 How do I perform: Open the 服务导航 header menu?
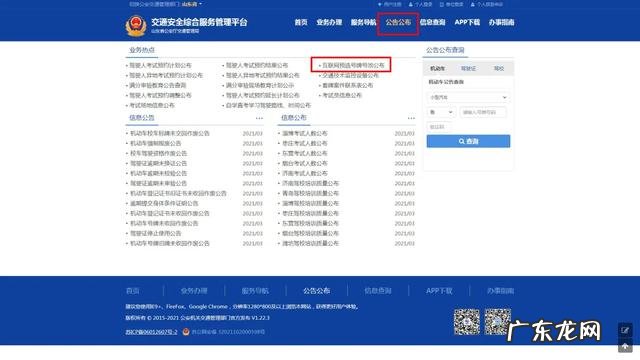[363, 22]
